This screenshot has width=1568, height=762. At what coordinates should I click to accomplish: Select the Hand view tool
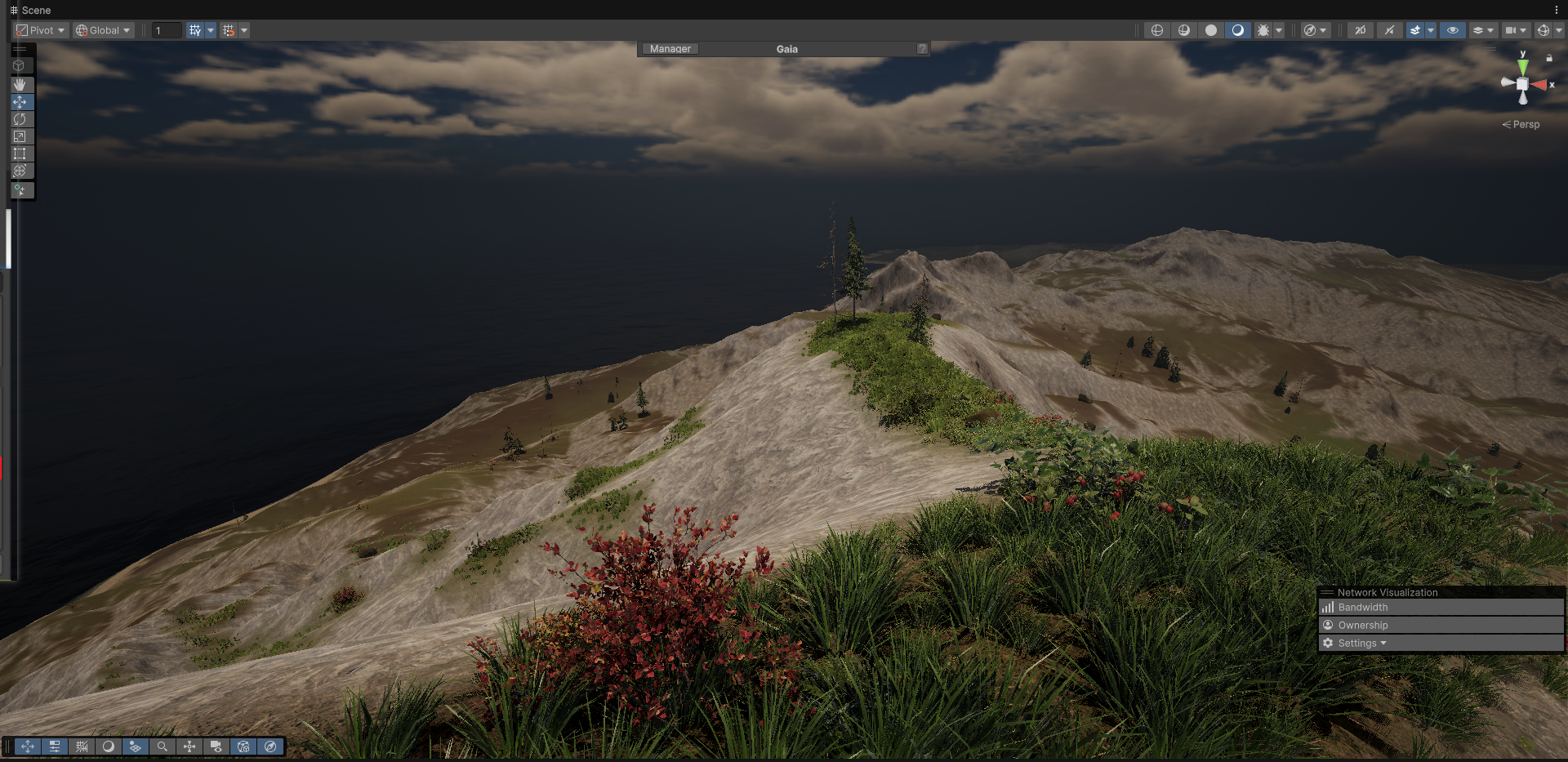(x=20, y=84)
